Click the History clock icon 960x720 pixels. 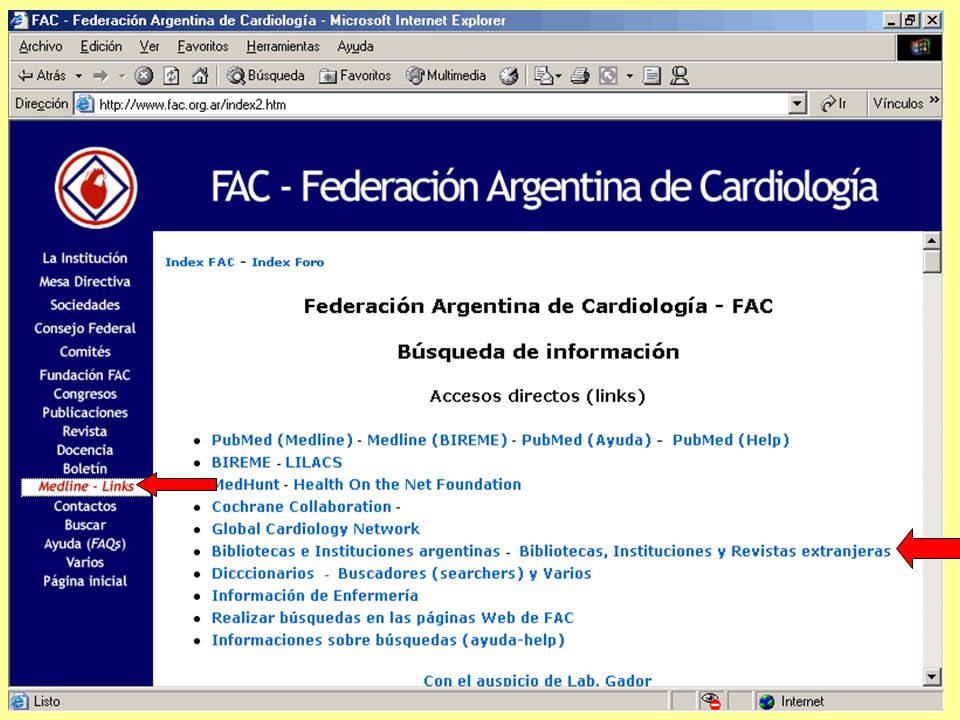pos(509,76)
